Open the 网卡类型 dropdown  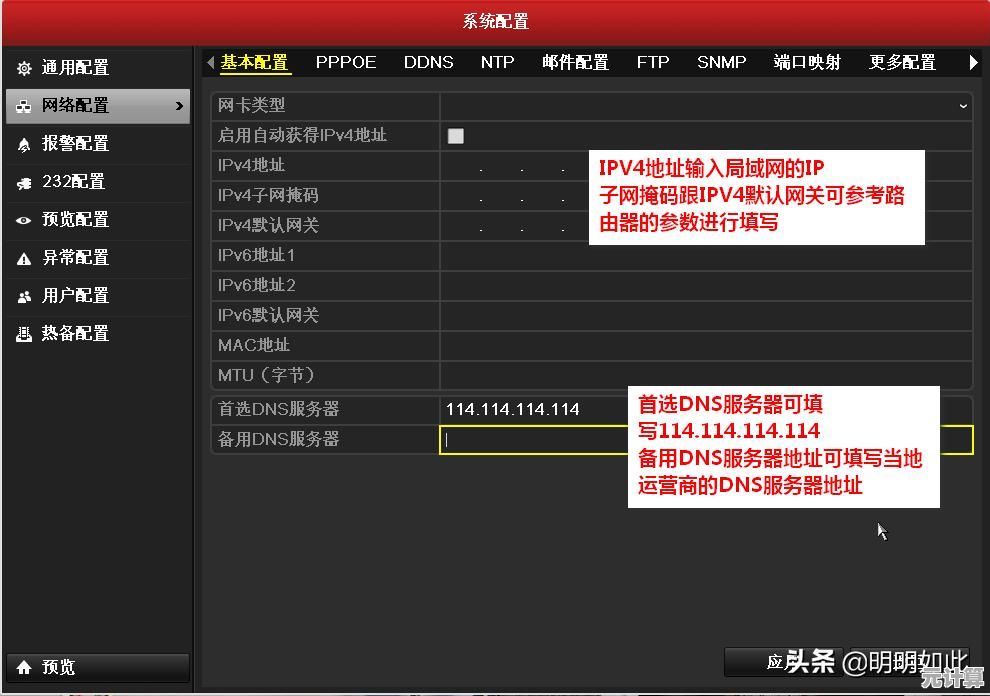[705, 105]
